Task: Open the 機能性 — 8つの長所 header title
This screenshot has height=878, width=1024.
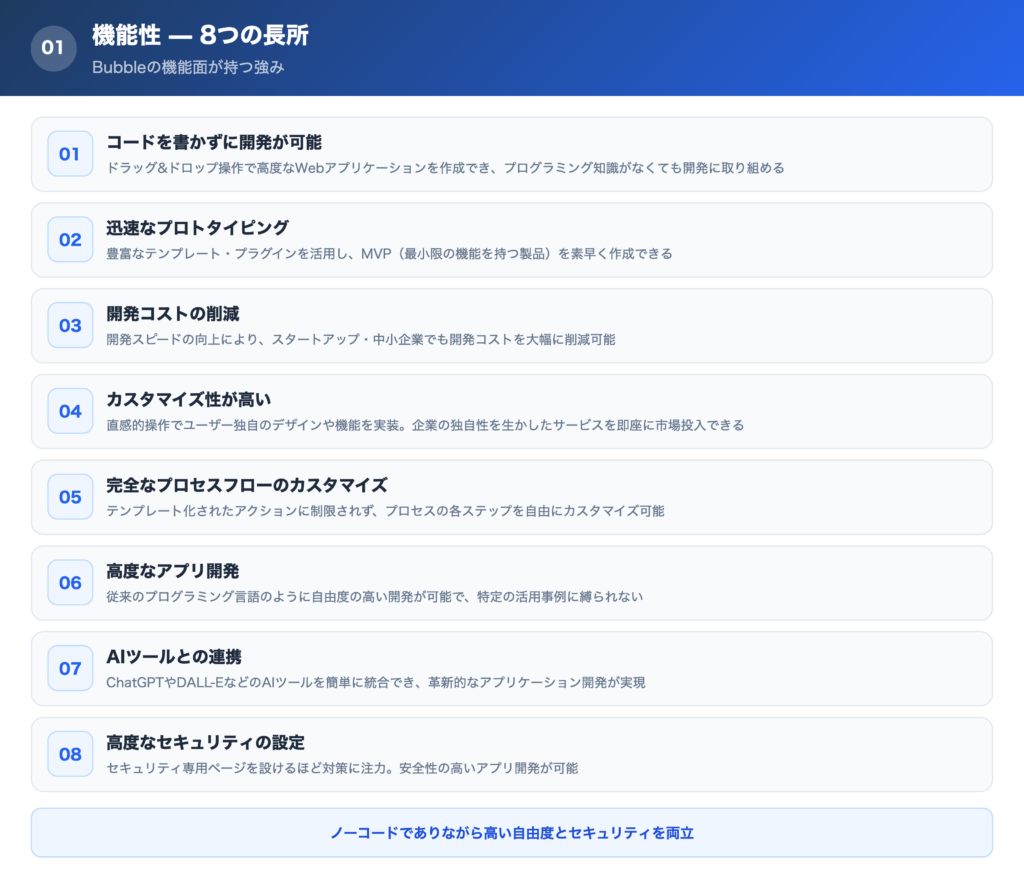Action: click(x=198, y=35)
